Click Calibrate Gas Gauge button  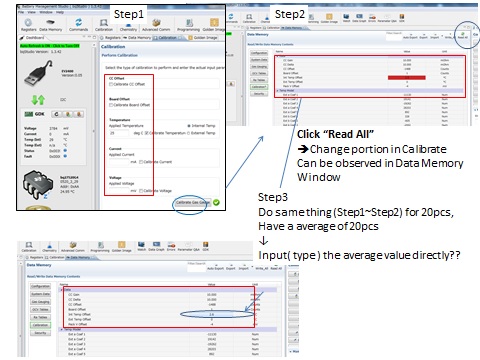193,202
